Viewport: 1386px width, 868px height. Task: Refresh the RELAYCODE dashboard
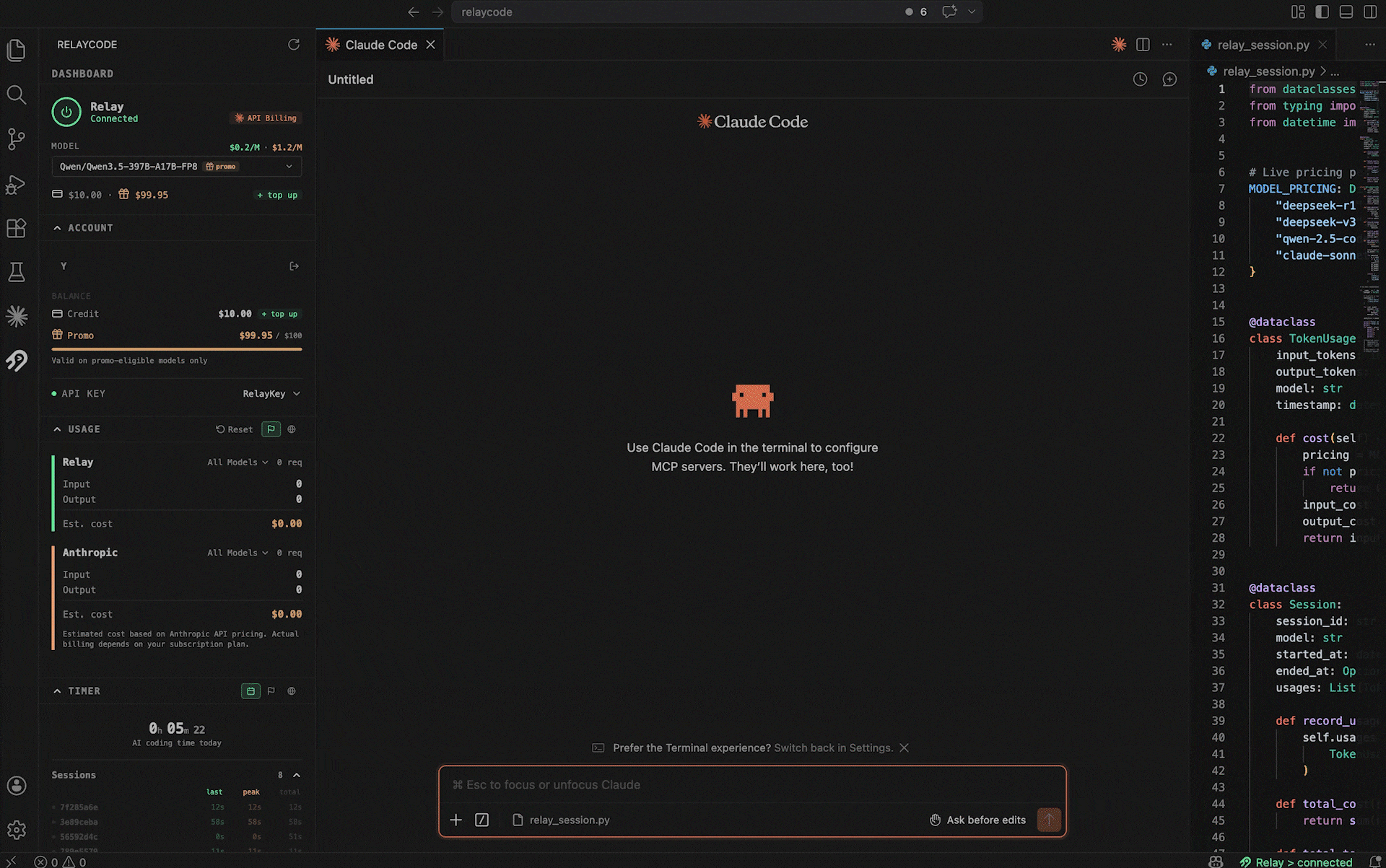(x=294, y=45)
